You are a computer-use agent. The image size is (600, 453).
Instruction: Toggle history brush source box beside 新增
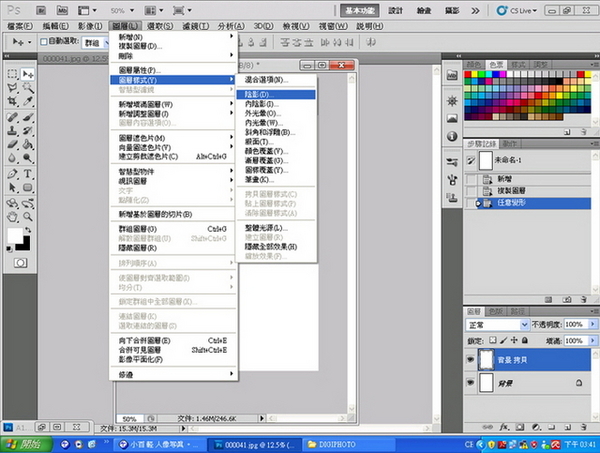pos(471,179)
